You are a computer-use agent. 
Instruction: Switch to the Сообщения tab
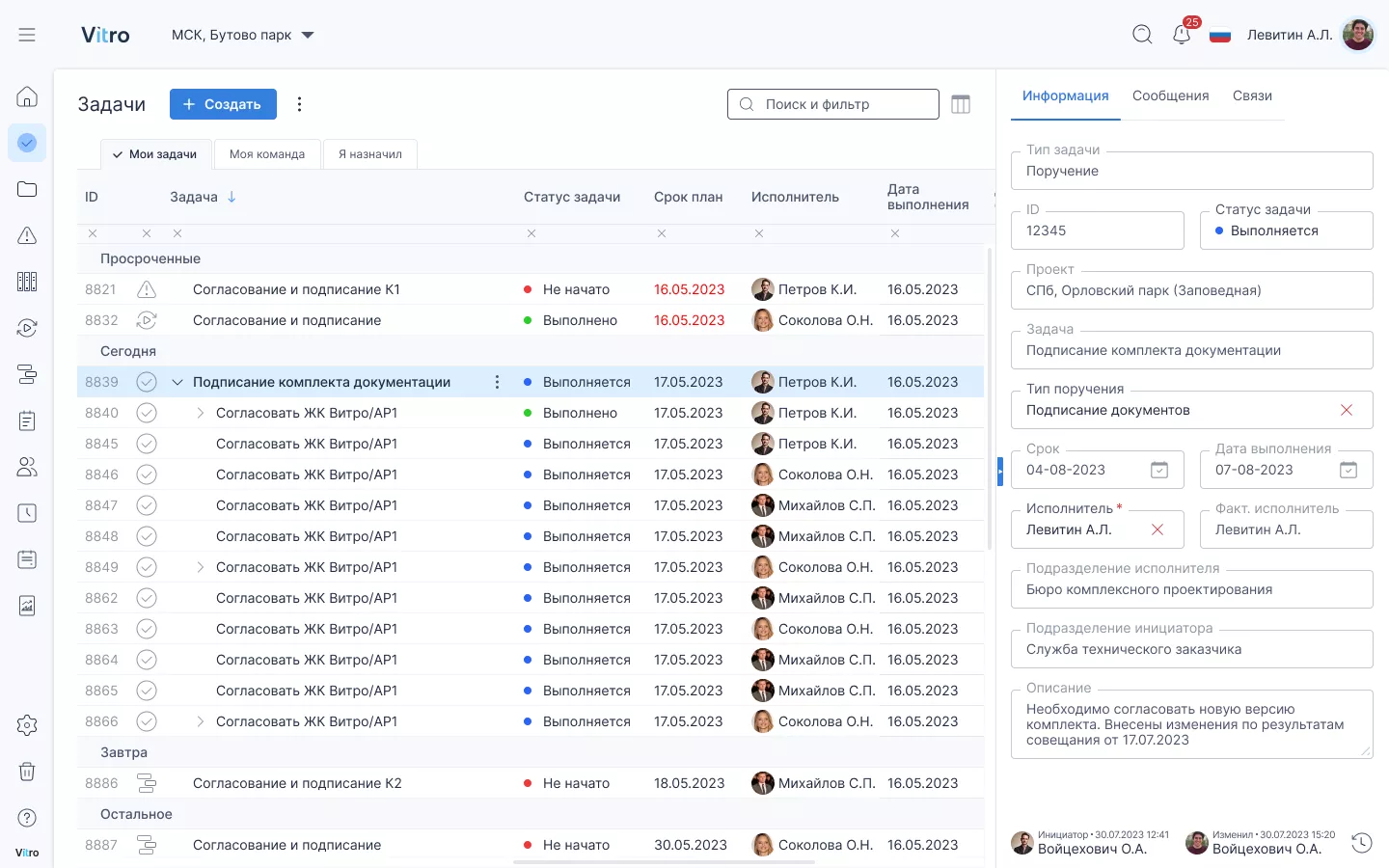[x=1170, y=95]
